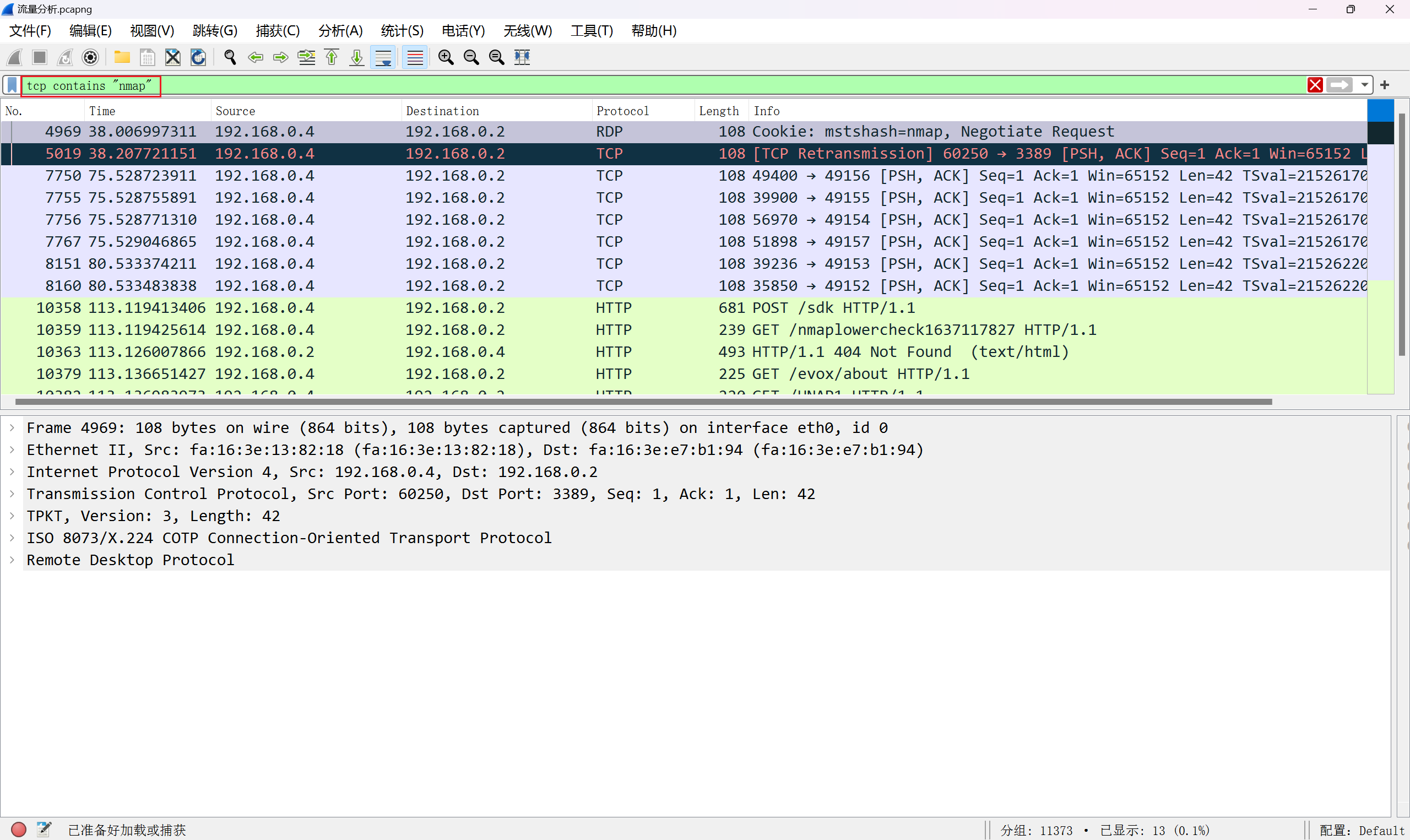Open a capture file folder icon

click(122, 57)
